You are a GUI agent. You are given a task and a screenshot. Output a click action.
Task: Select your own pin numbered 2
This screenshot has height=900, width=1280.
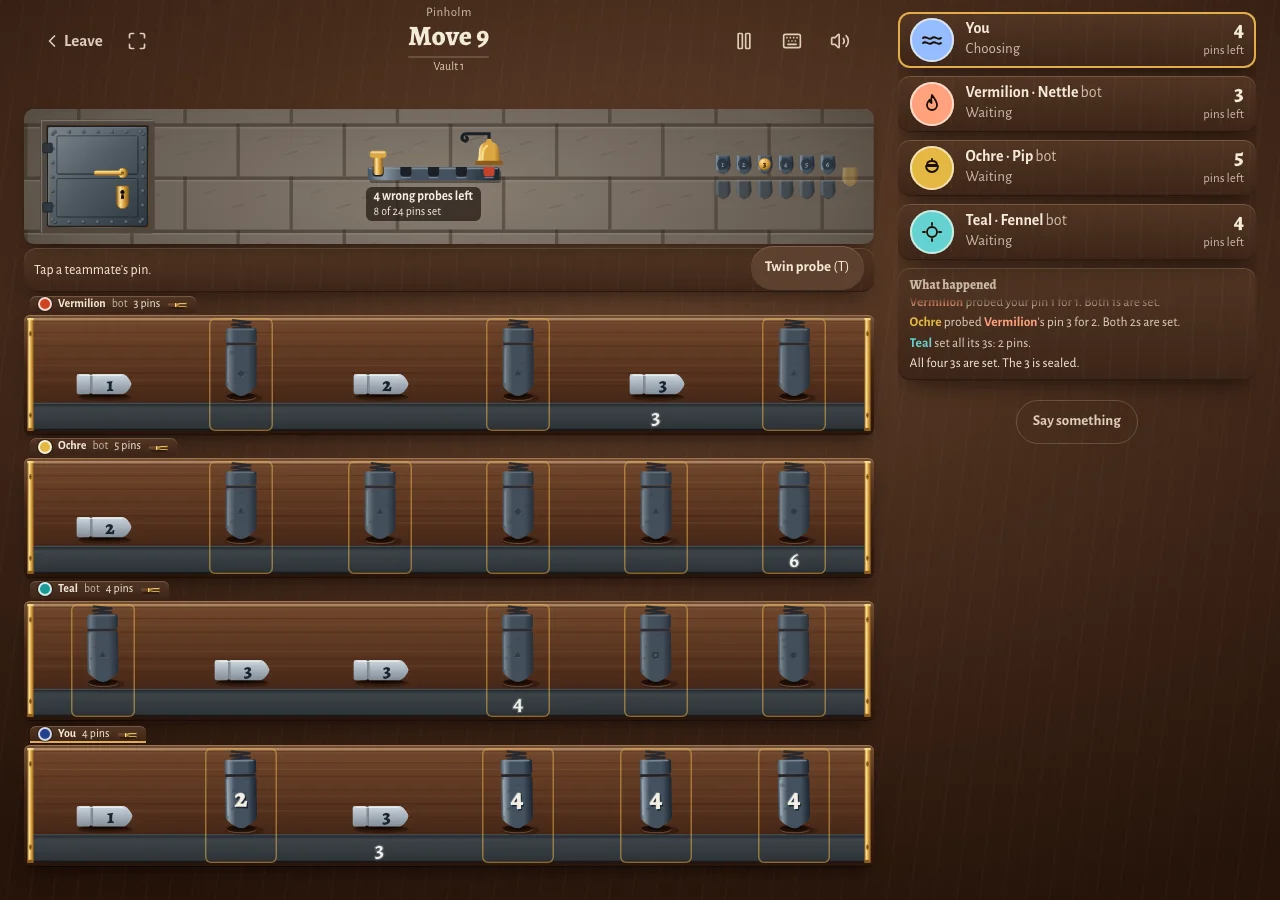241,806
